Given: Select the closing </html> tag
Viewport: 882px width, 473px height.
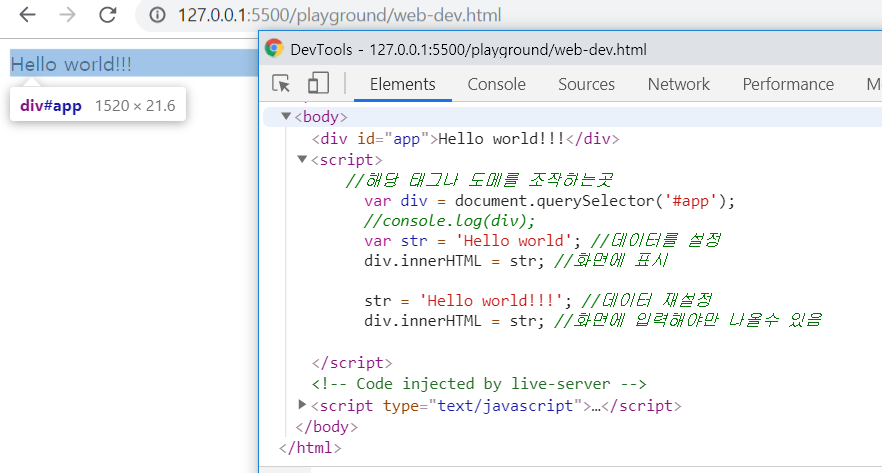Looking at the screenshot, I should (310, 448).
